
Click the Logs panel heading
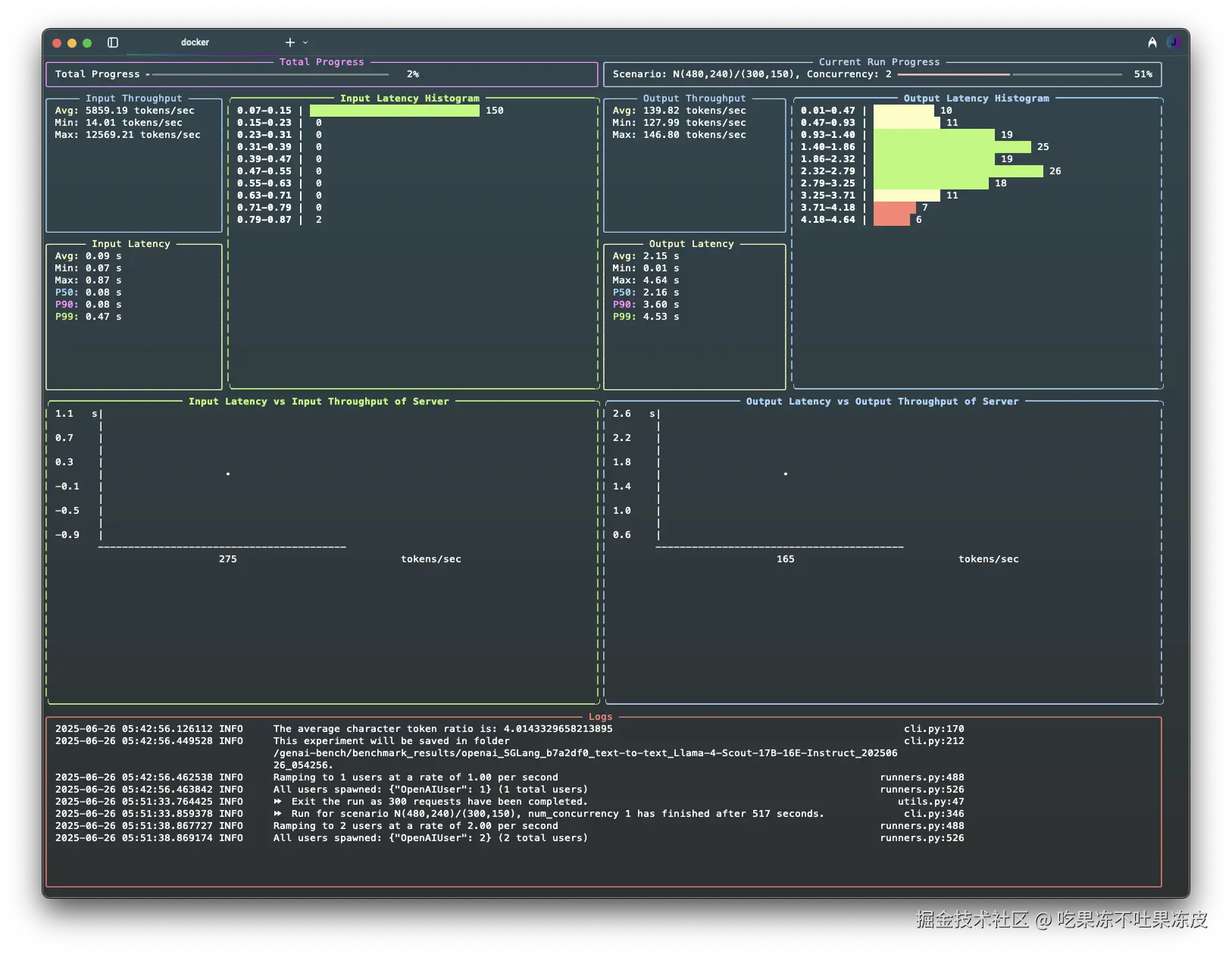click(x=601, y=717)
